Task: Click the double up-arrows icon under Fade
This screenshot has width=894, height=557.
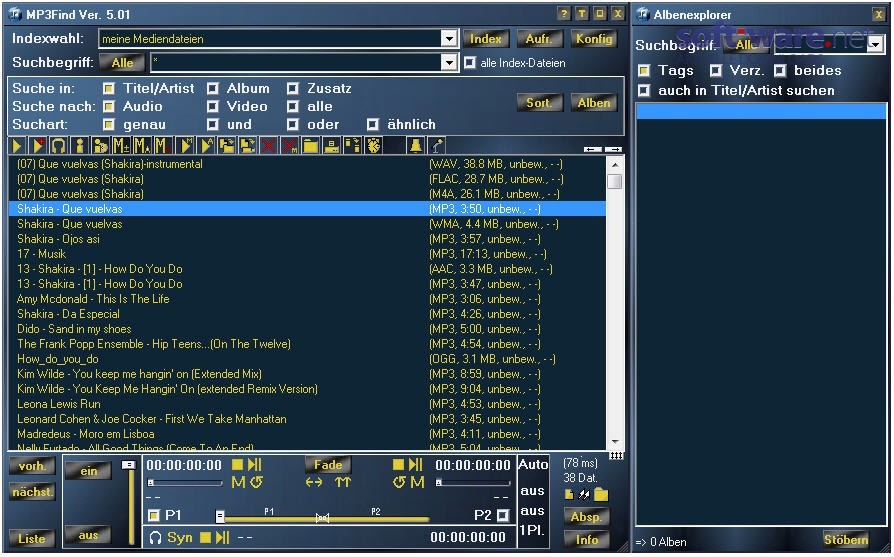Action: coord(343,482)
